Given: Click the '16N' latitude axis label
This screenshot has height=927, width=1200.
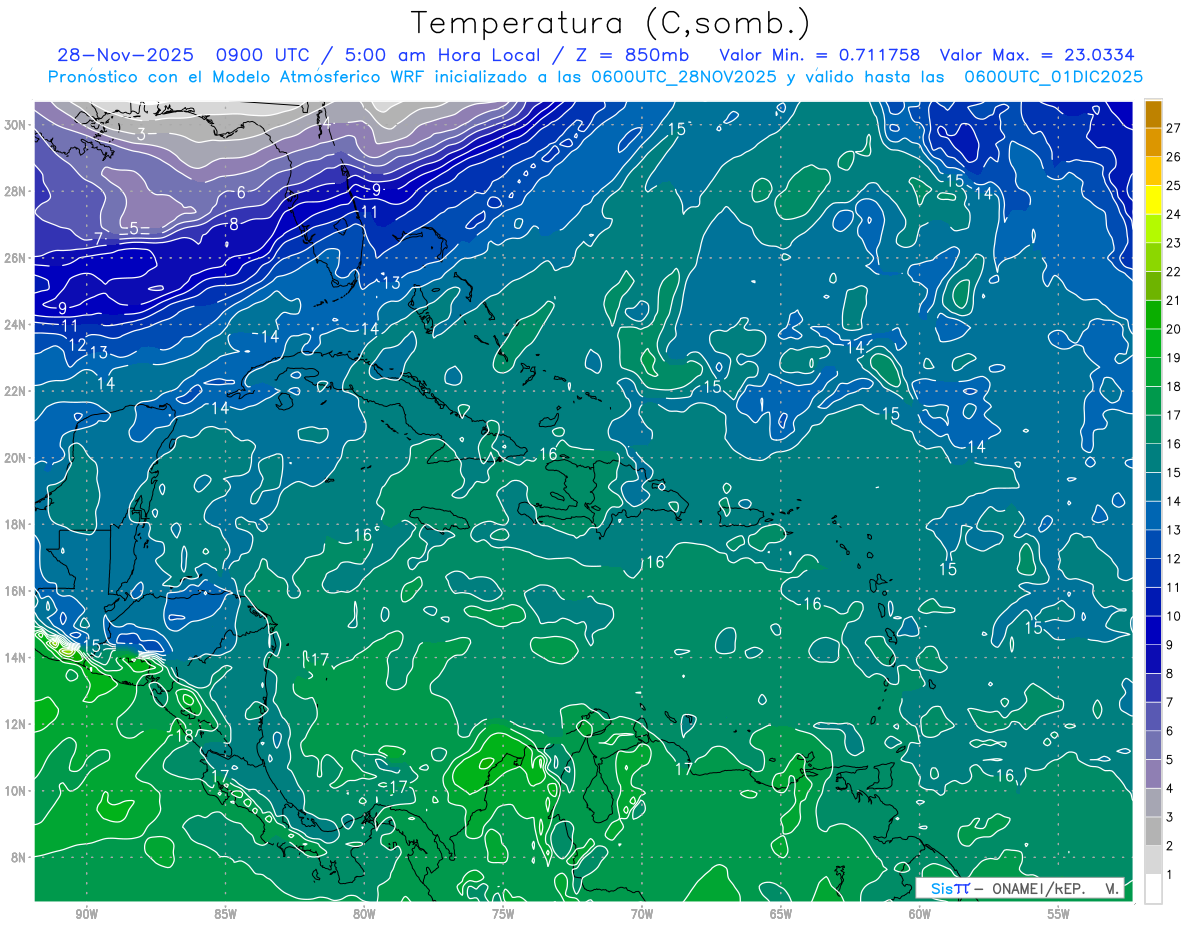Looking at the screenshot, I should 16,591.
